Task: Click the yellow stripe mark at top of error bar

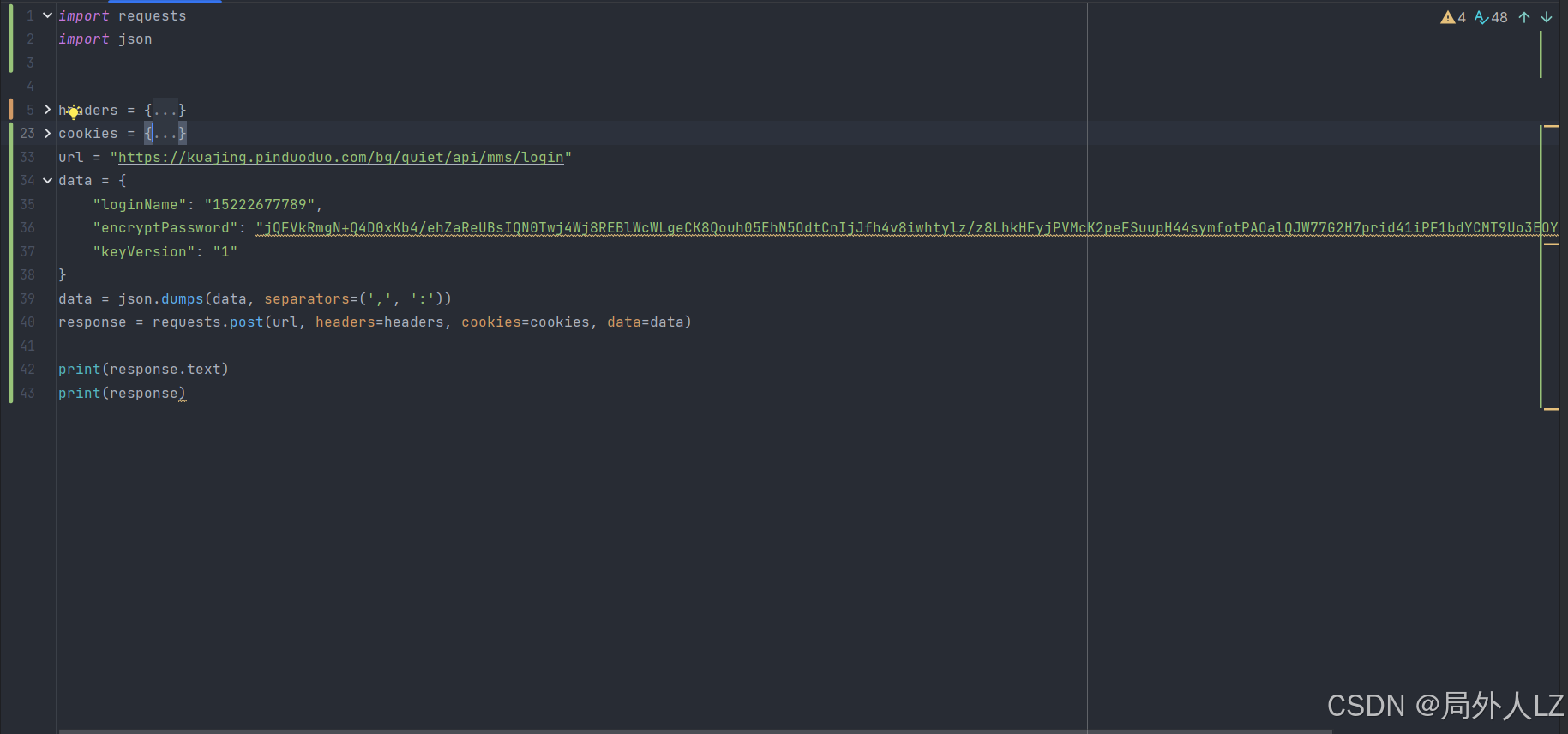Action: coord(1551,126)
